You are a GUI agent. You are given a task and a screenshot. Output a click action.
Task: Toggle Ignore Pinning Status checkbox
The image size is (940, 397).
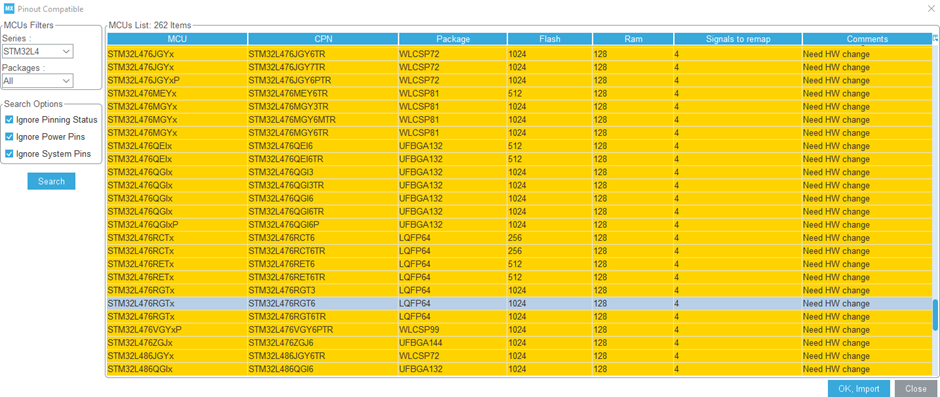(9, 120)
